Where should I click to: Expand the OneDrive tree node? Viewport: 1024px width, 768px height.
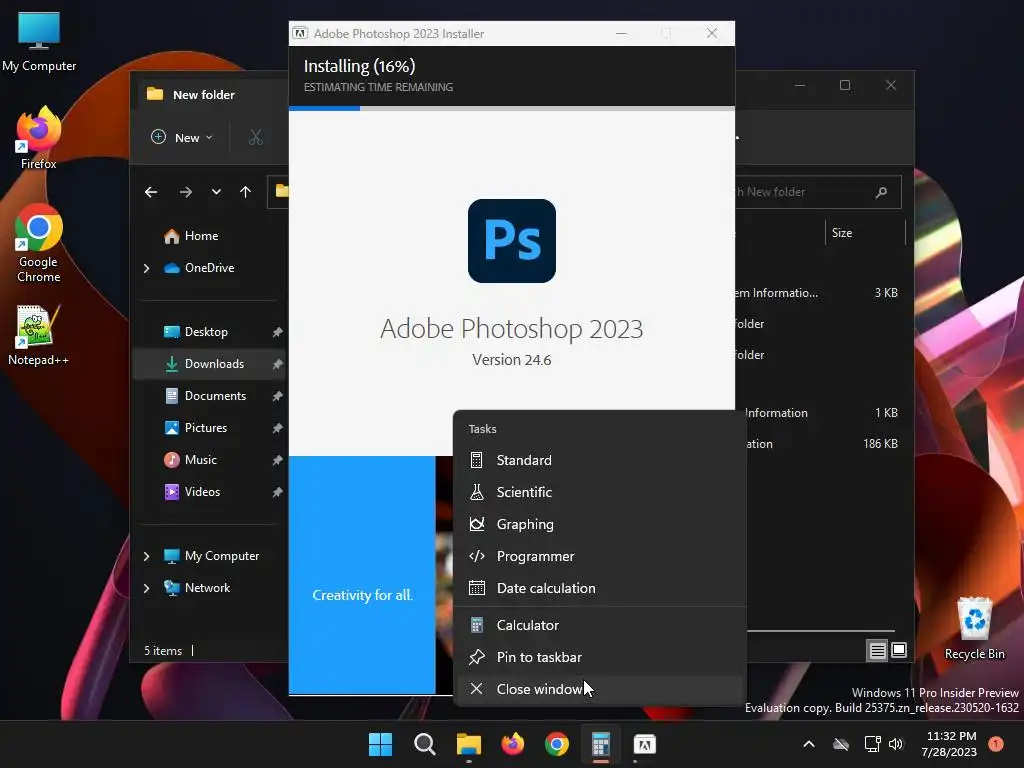point(146,268)
